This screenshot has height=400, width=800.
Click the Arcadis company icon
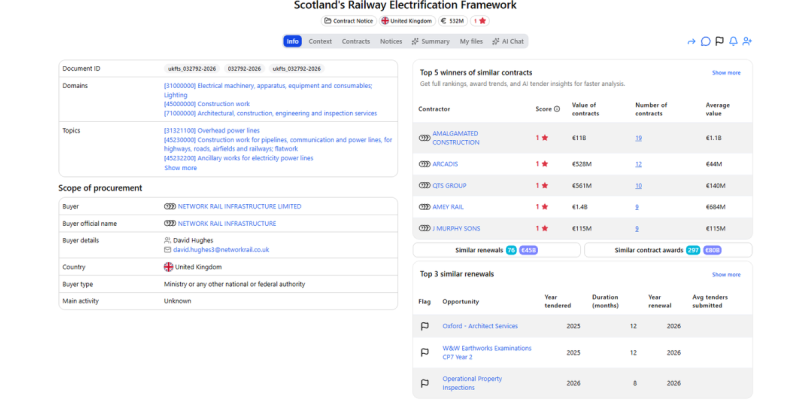click(424, 164)
